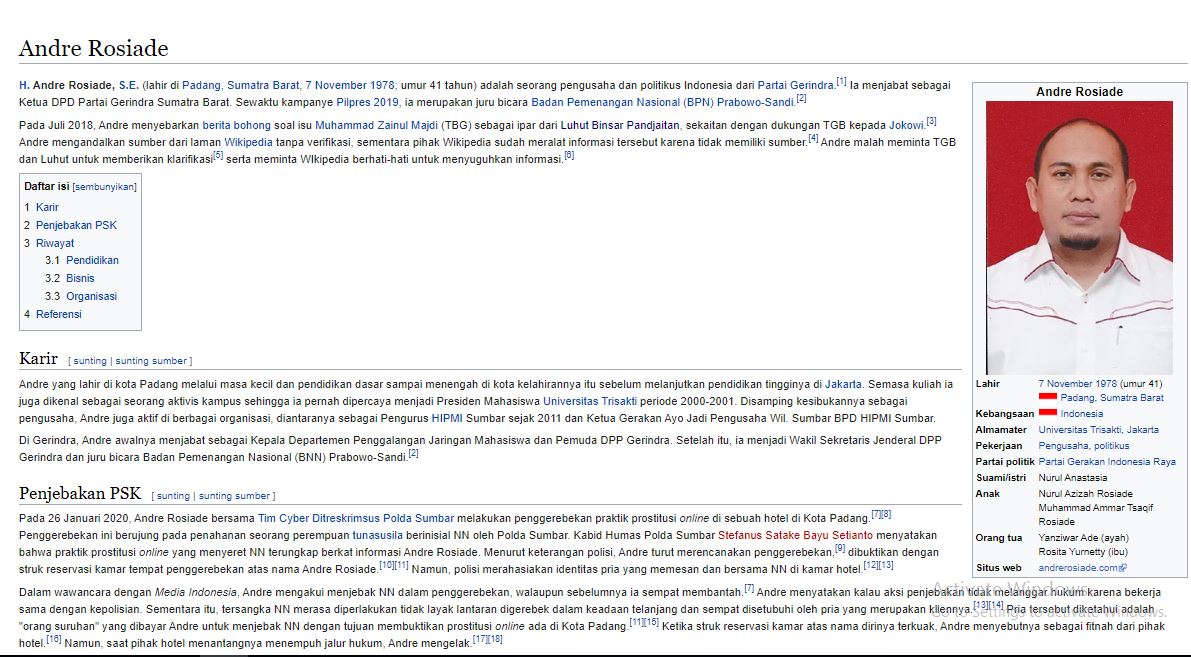Click the red Stefanus Satake Bayu Setianto link

pyautogui.click(x=795, y=535)
